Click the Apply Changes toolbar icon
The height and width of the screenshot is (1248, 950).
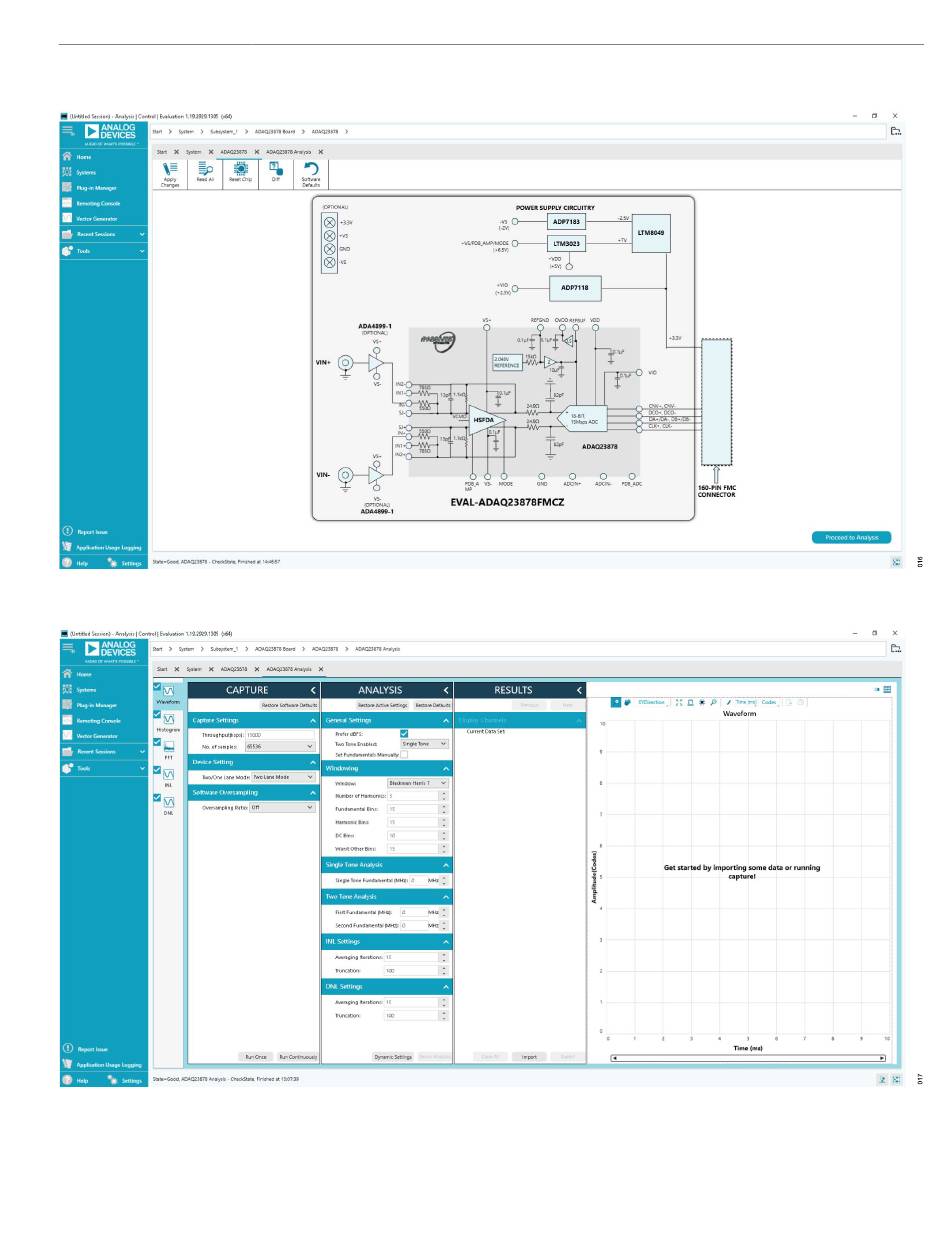(x=169, y=173)
